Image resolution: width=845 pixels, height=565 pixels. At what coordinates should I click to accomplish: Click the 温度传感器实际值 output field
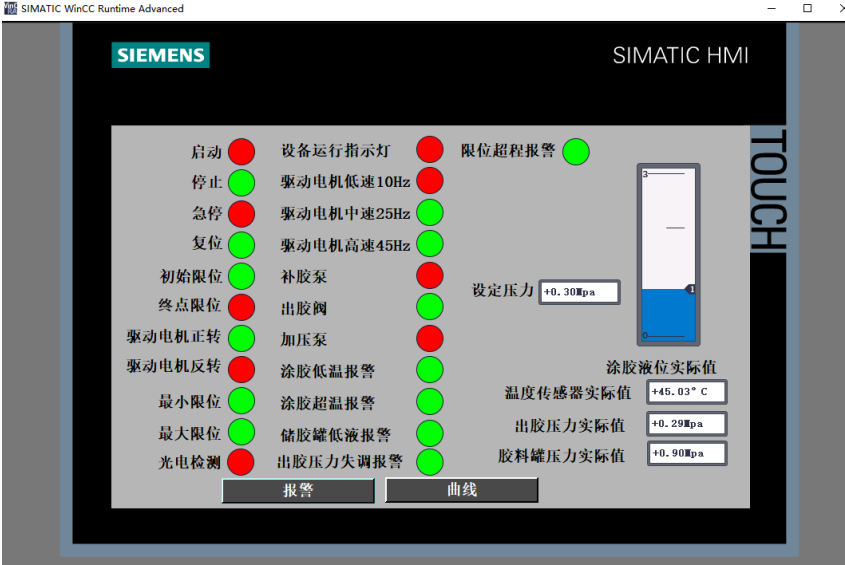[x=687, y=392]
